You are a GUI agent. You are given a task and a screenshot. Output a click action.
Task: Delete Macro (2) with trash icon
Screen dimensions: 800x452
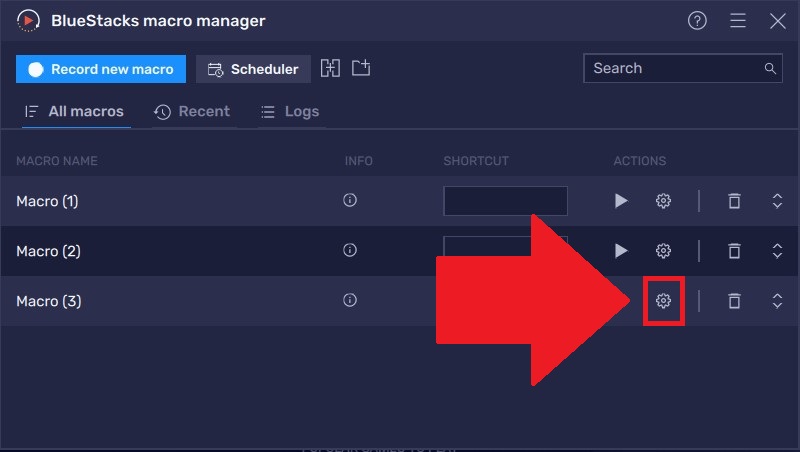coord(734,250)
